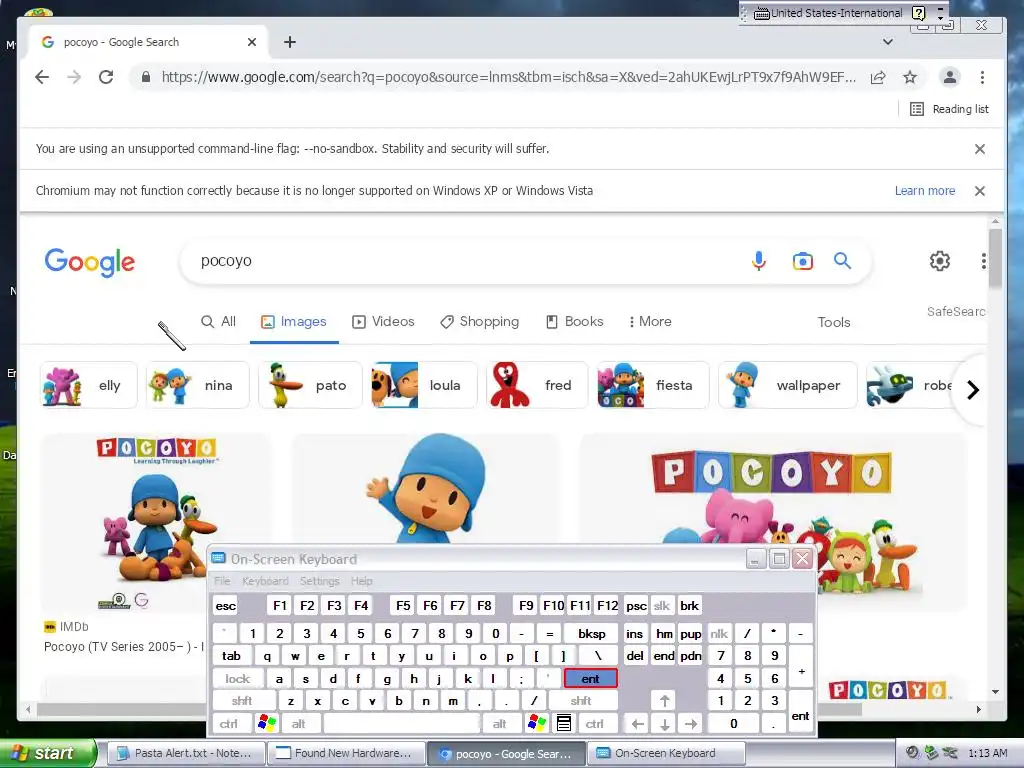Image resolution: width=1024 pixels, height=768 pixels.
Task: Switch to the Videos tab
Action: (x=383, y=321)
